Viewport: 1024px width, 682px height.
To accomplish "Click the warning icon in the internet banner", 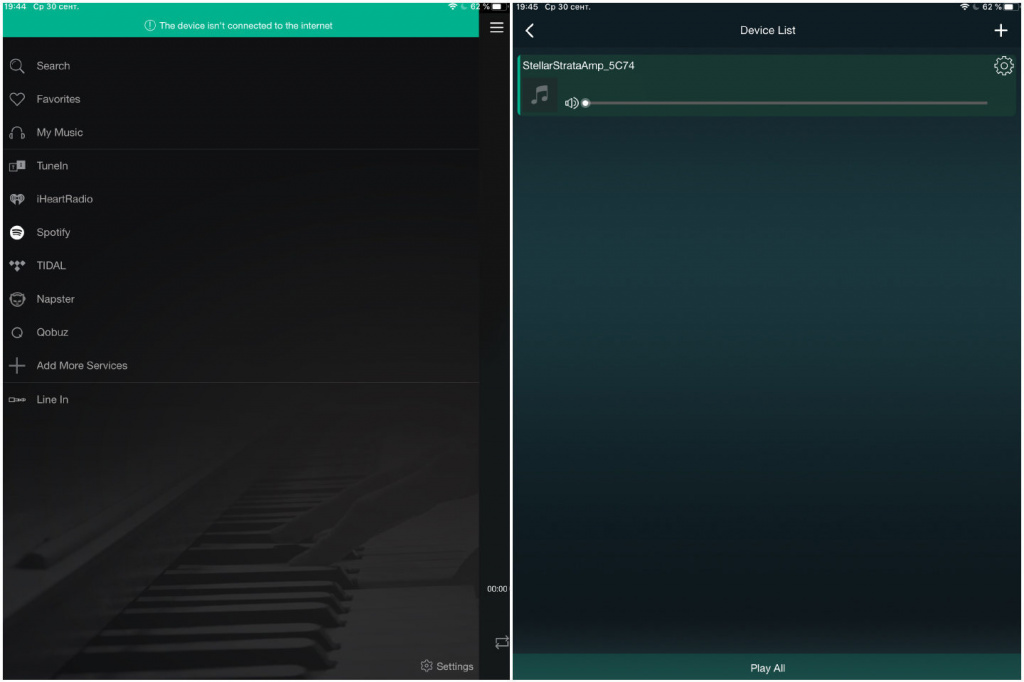I will tap(150, 25).
